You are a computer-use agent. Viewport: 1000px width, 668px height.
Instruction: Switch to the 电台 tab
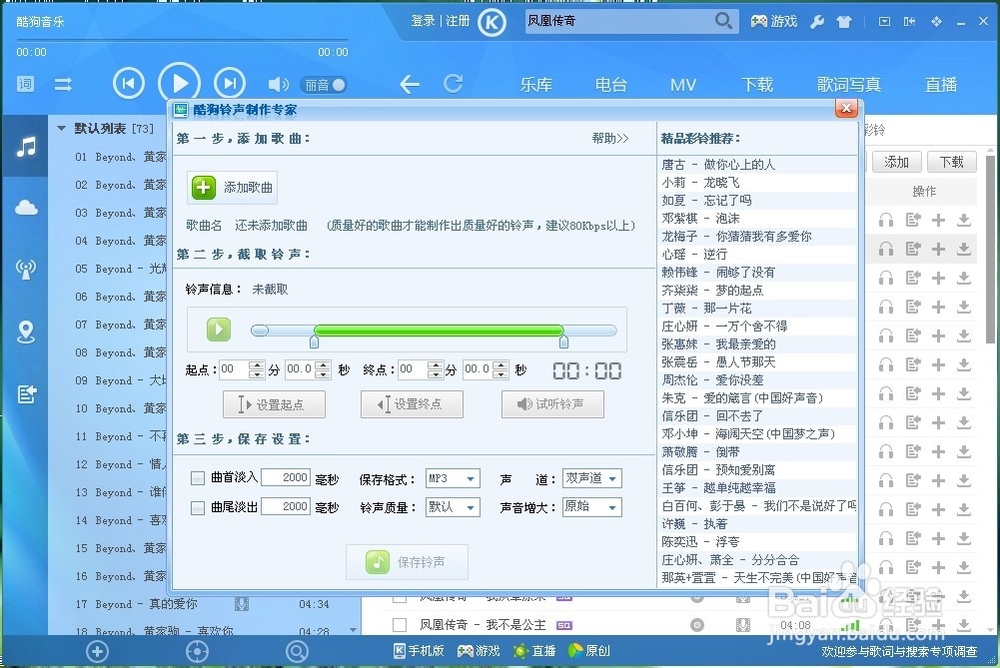pyautogui.click(x=611, y=84)
